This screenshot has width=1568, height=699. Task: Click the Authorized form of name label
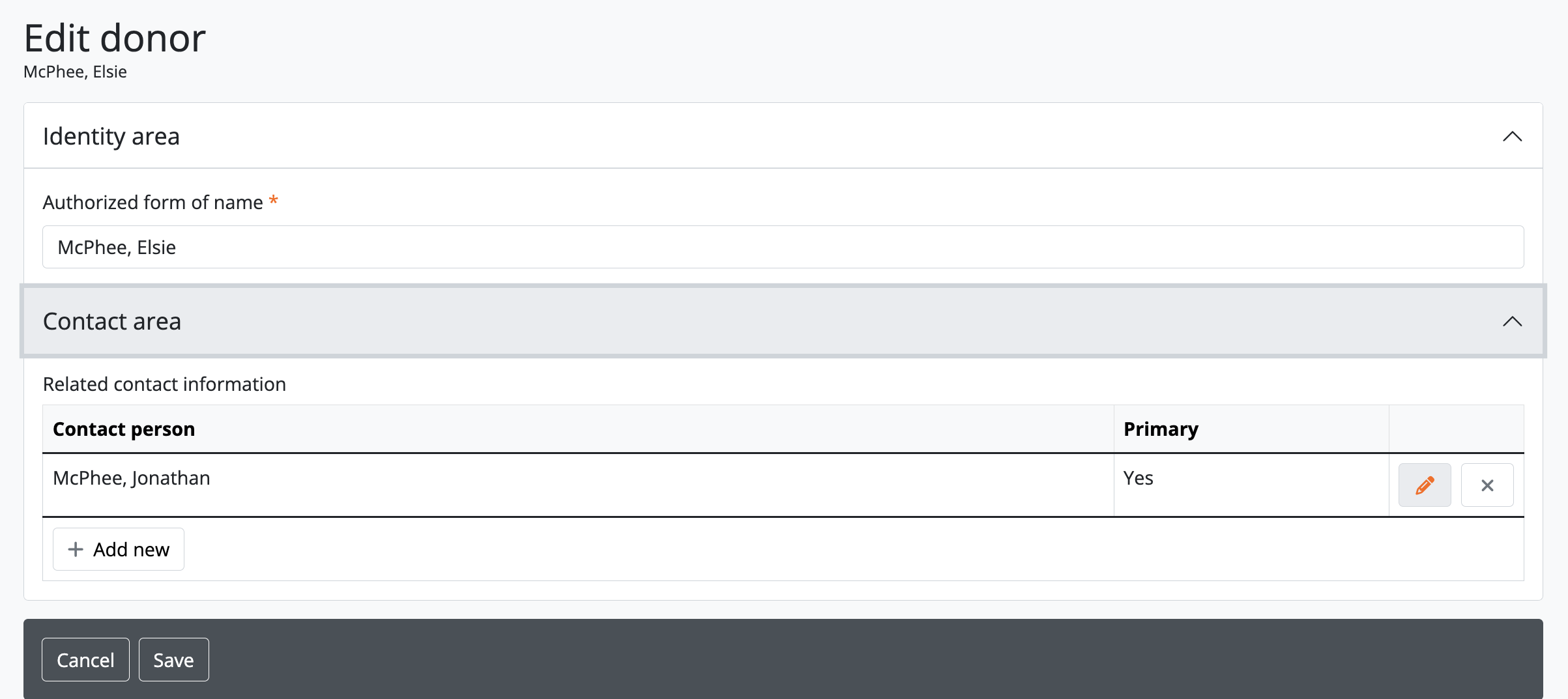coord(152,203)
